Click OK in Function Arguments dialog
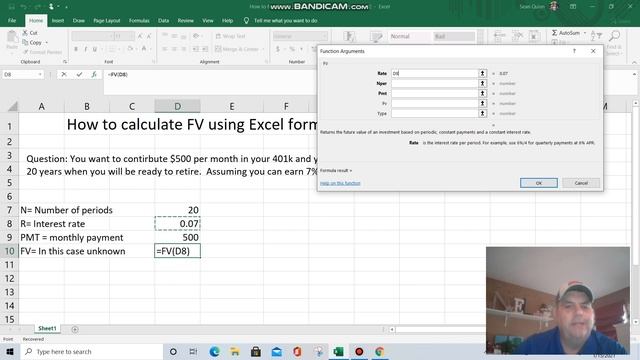Screen dimensions: 640x360 point(539,183)
